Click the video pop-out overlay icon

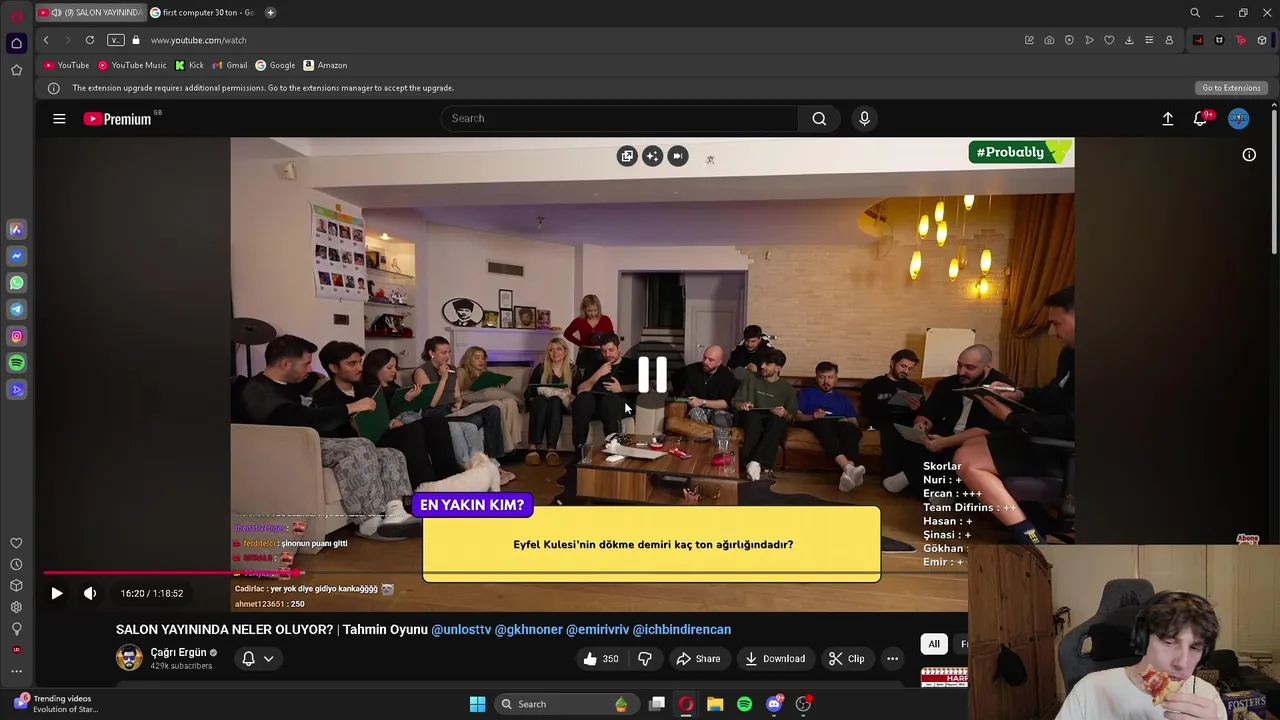pos(627,156)
